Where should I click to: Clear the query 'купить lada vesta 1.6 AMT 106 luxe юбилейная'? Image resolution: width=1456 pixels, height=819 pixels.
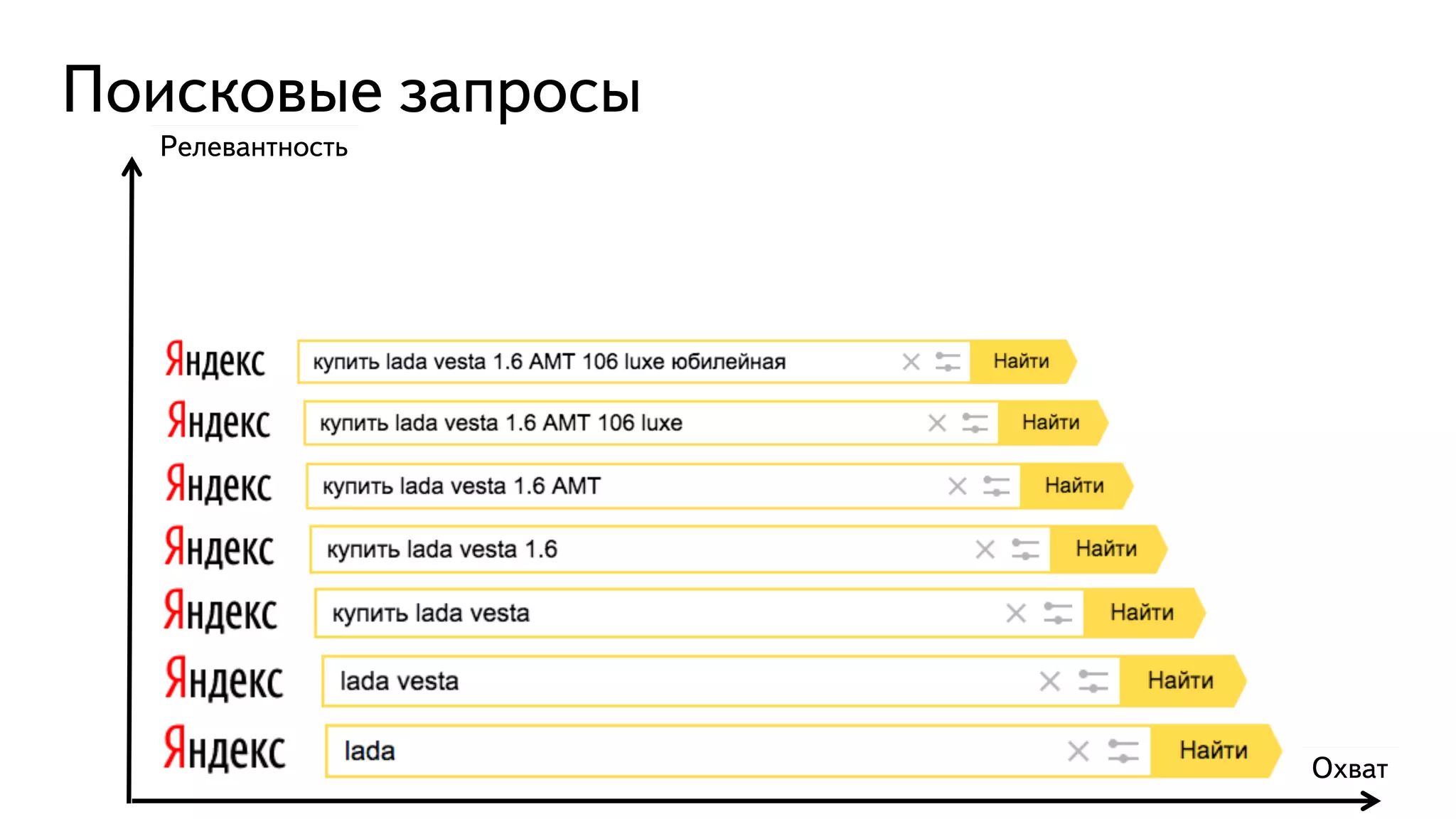click(x=911, y=362)
